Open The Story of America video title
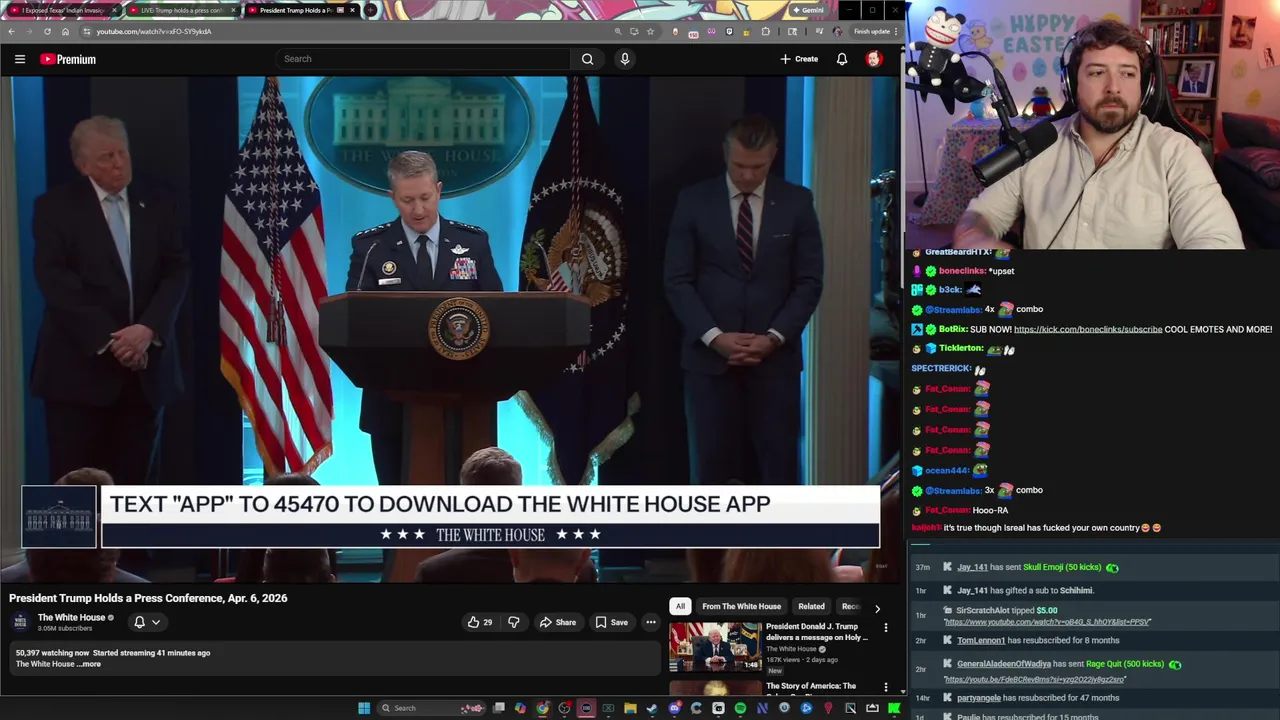The image size is (1280, 720). click(x=811, y=686)
